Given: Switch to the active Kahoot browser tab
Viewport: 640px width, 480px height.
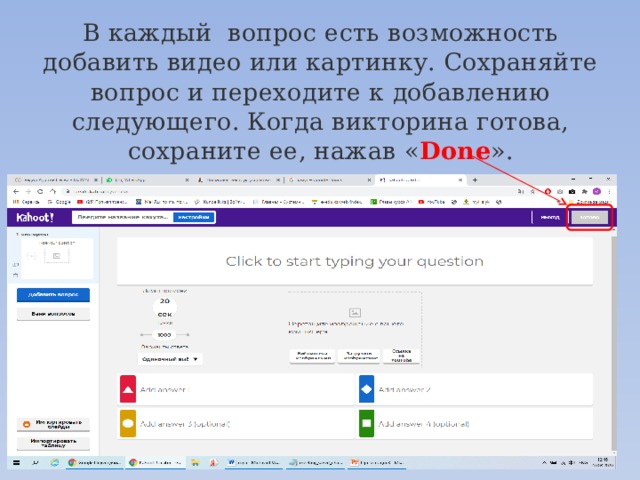Looking at the screenshot, I should click(420, 180).
